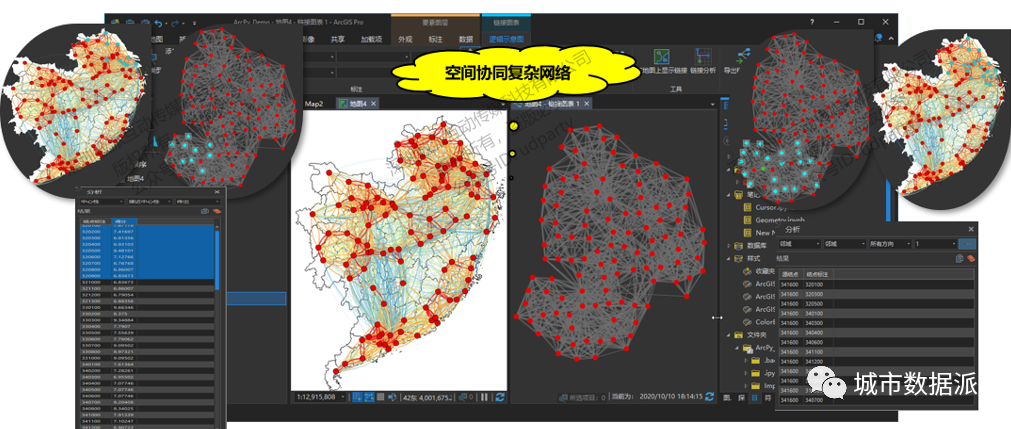This screenshot has width=1011, height=429.
Task: Refresh the map view
Action: pos(500,397)
